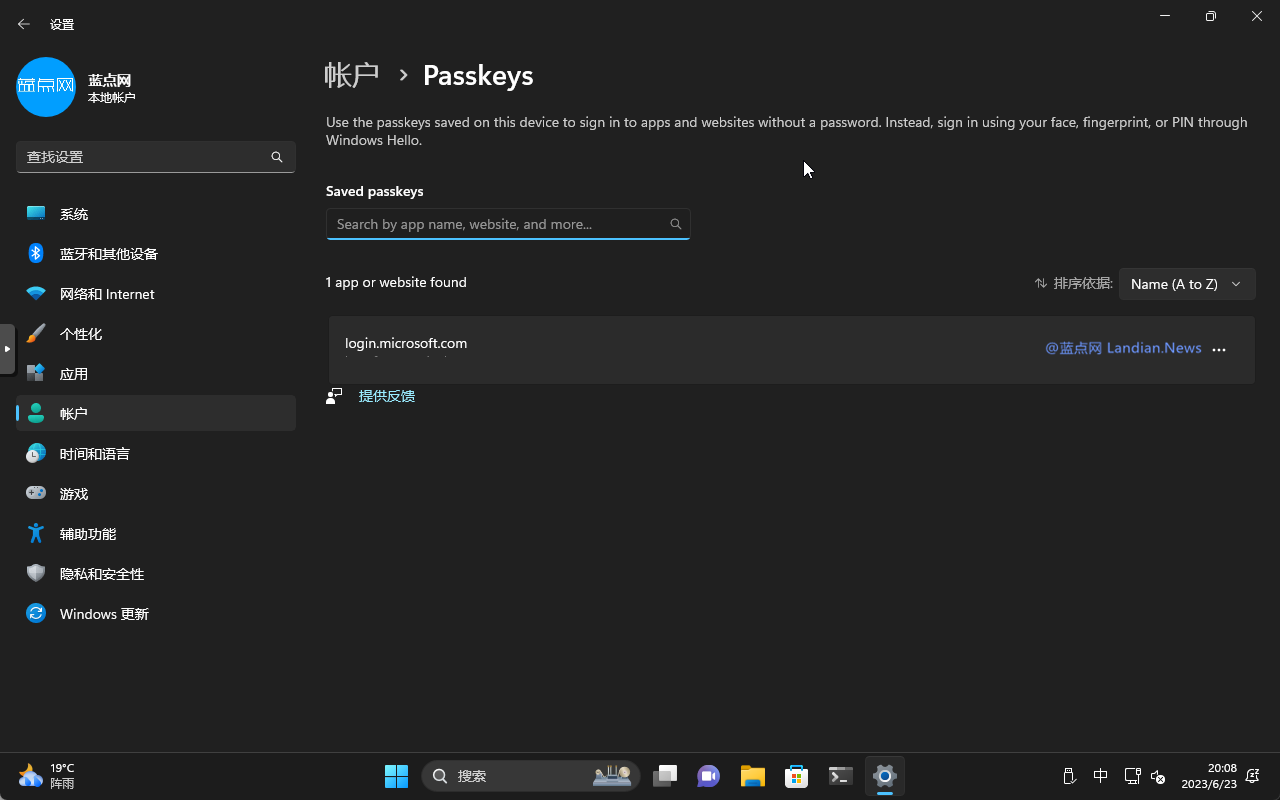Click the 提供反馈 link
The height and width of the screenshot is (800, 1280).
[x=387, y=396]
